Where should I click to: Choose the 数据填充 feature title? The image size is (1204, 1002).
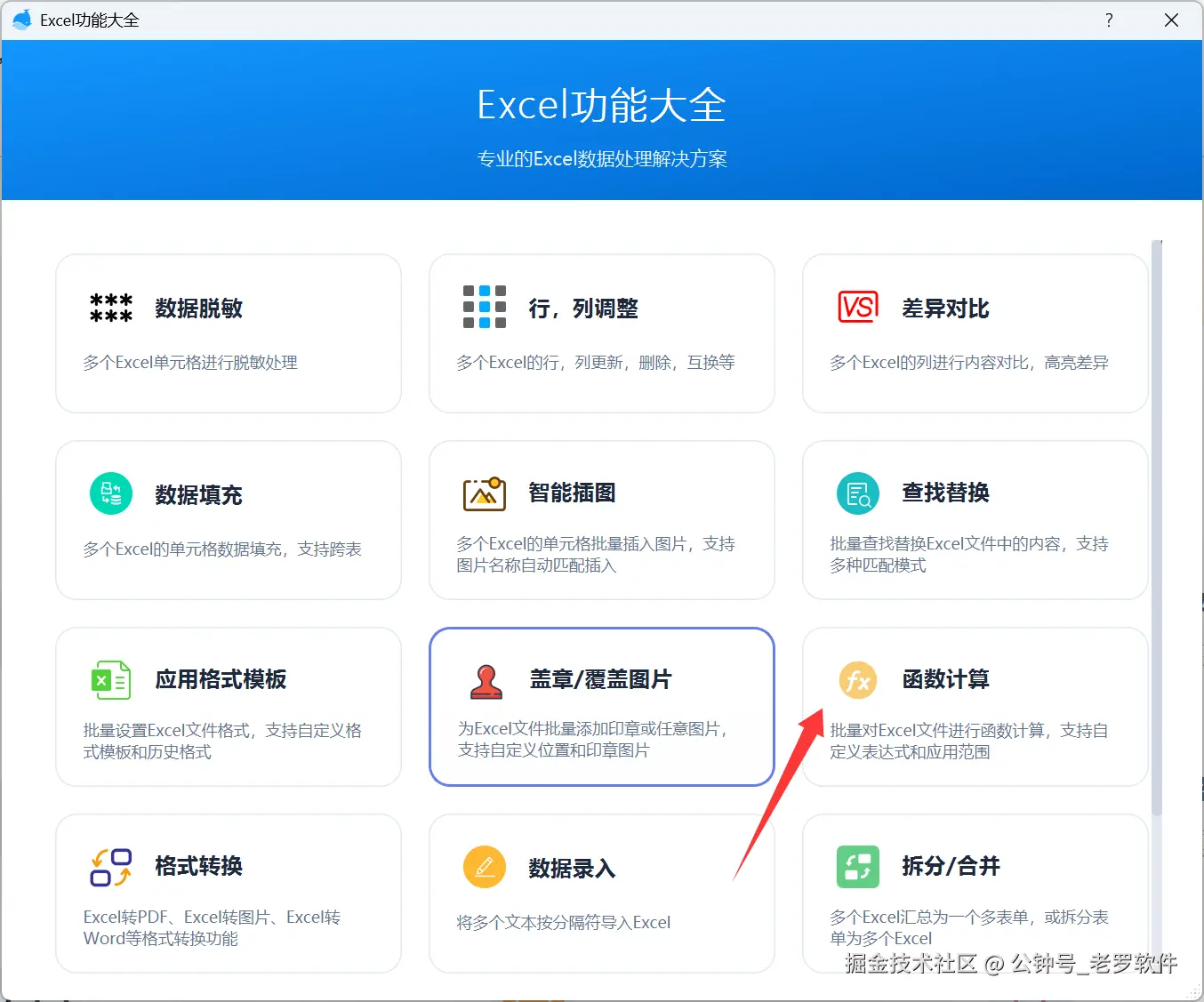coord(199,495)
